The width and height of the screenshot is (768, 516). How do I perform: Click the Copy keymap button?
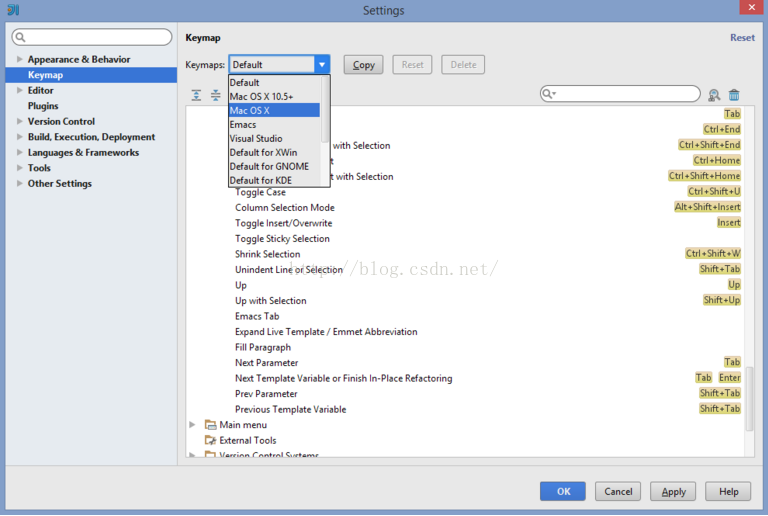363,65
